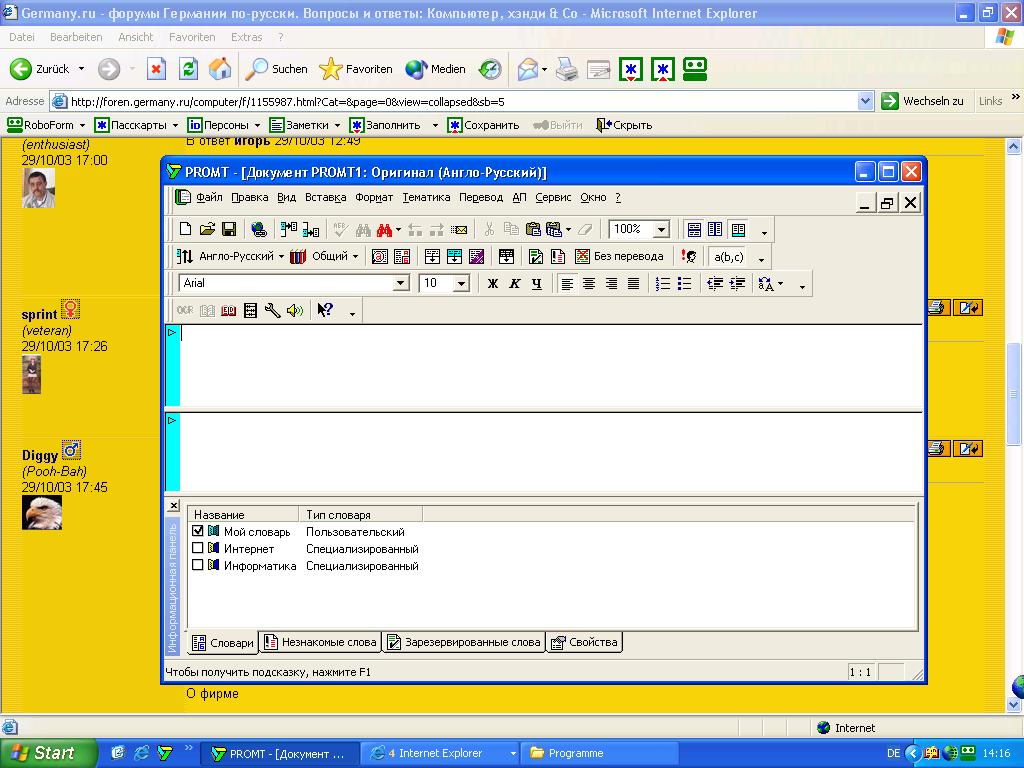The width and height of the screenshot is (1024, 768).
Task: Click the red binoculars search icon
Action: (x=384, y=229)
